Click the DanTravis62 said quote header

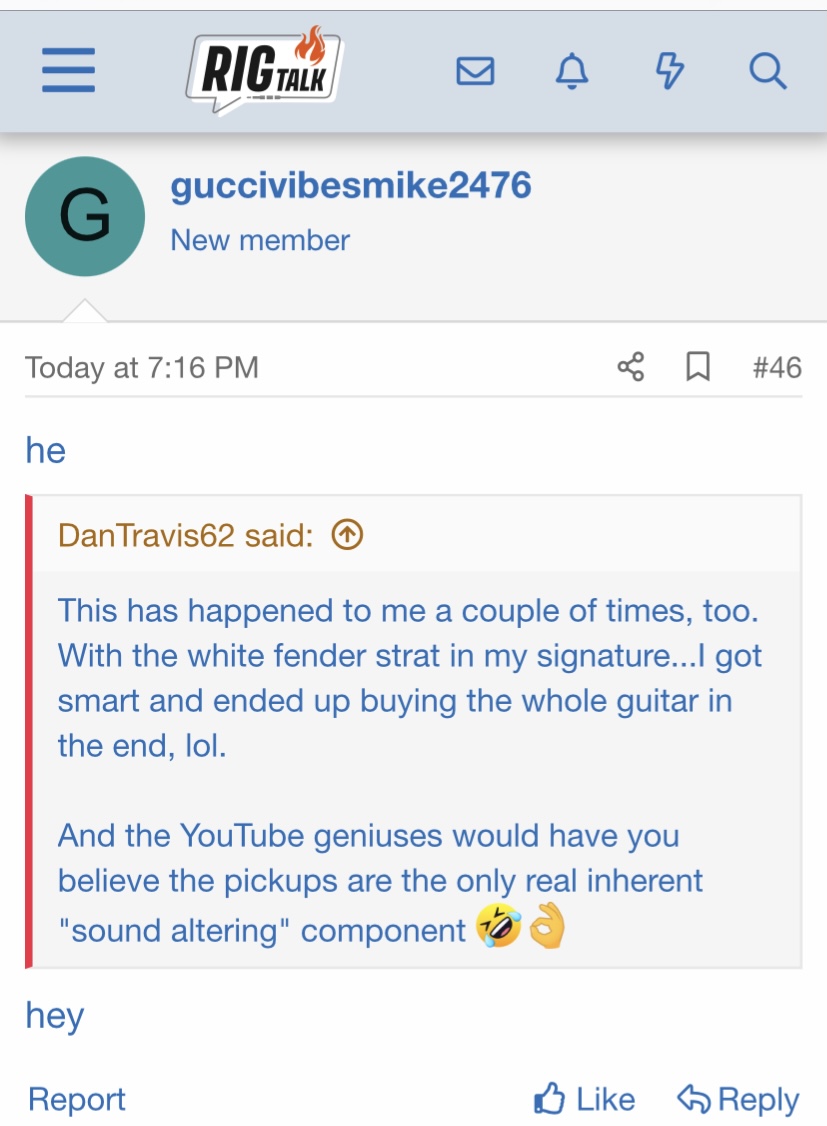tap(186, 535)
